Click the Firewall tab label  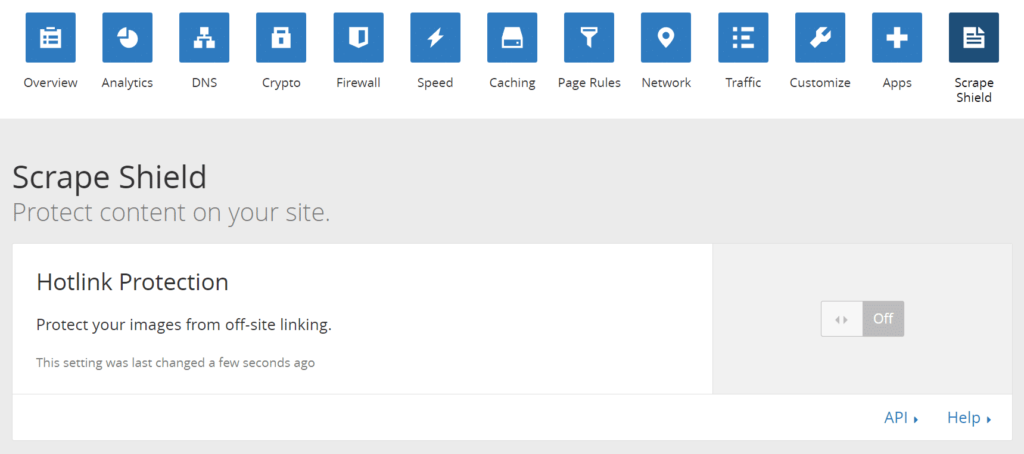pos(358,83)
